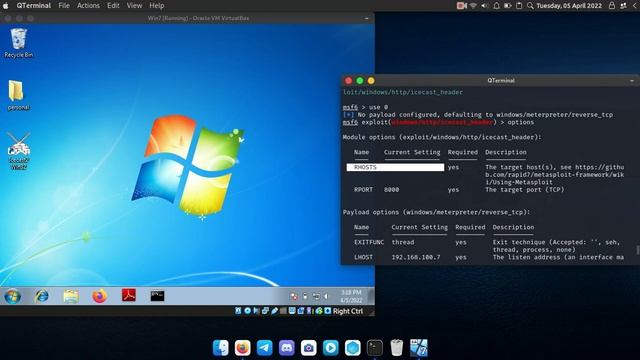This screenshot has width=640, height=360.
Task: Open clipboard icon in menu bar
Action: click(519, 6)
